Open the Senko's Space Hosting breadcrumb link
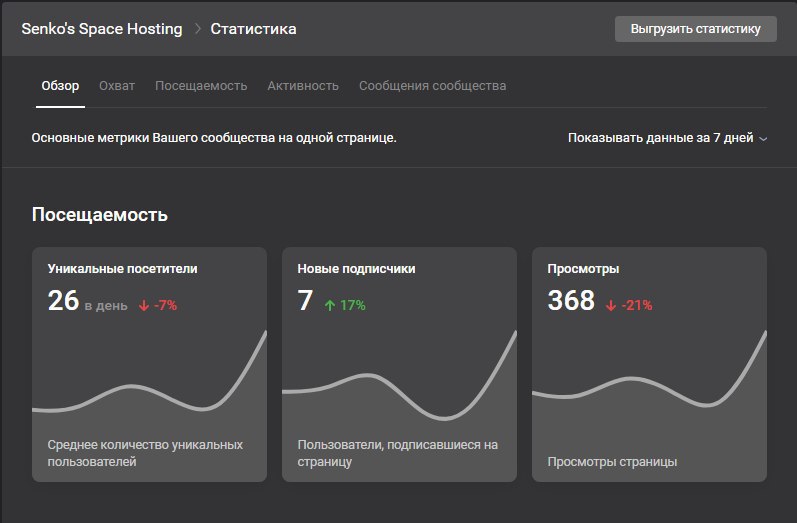The image size is (797, 523). [102, 28]
